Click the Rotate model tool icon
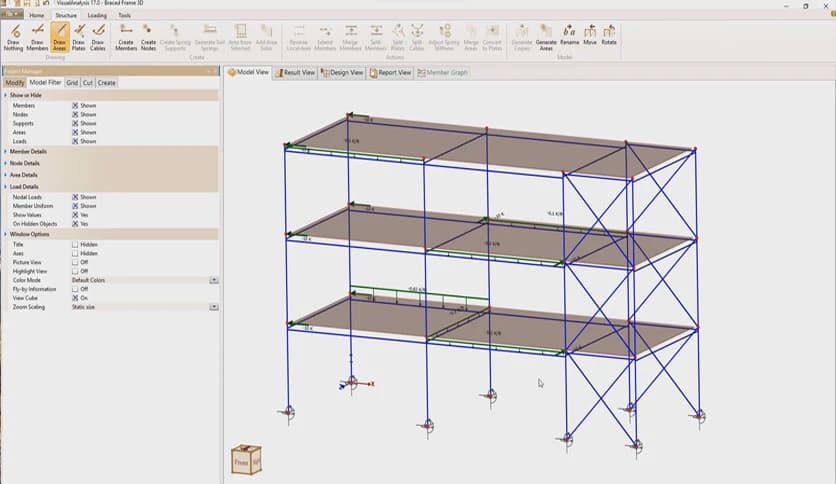The width and height of the screenshot is (836, 484). [x=609, y=35]
